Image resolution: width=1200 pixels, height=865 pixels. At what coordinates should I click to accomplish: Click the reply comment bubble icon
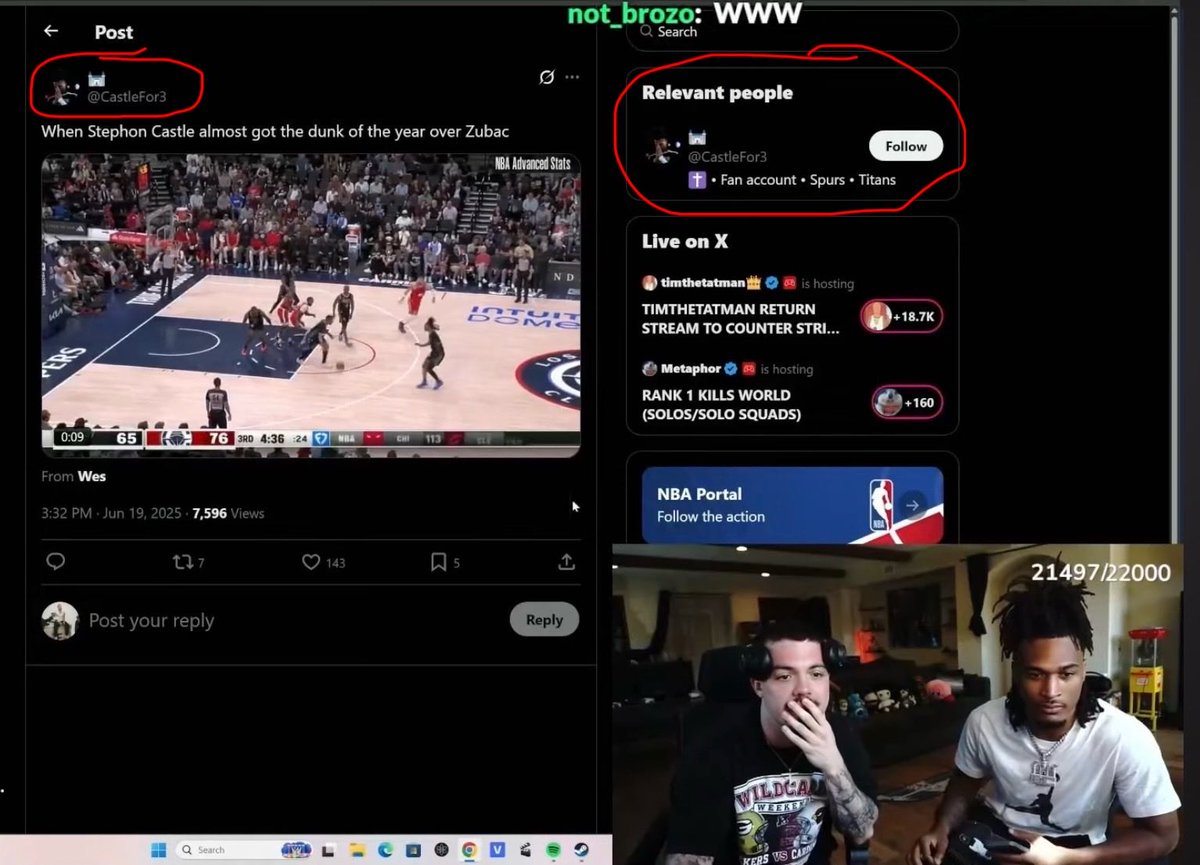coord(56,562)
